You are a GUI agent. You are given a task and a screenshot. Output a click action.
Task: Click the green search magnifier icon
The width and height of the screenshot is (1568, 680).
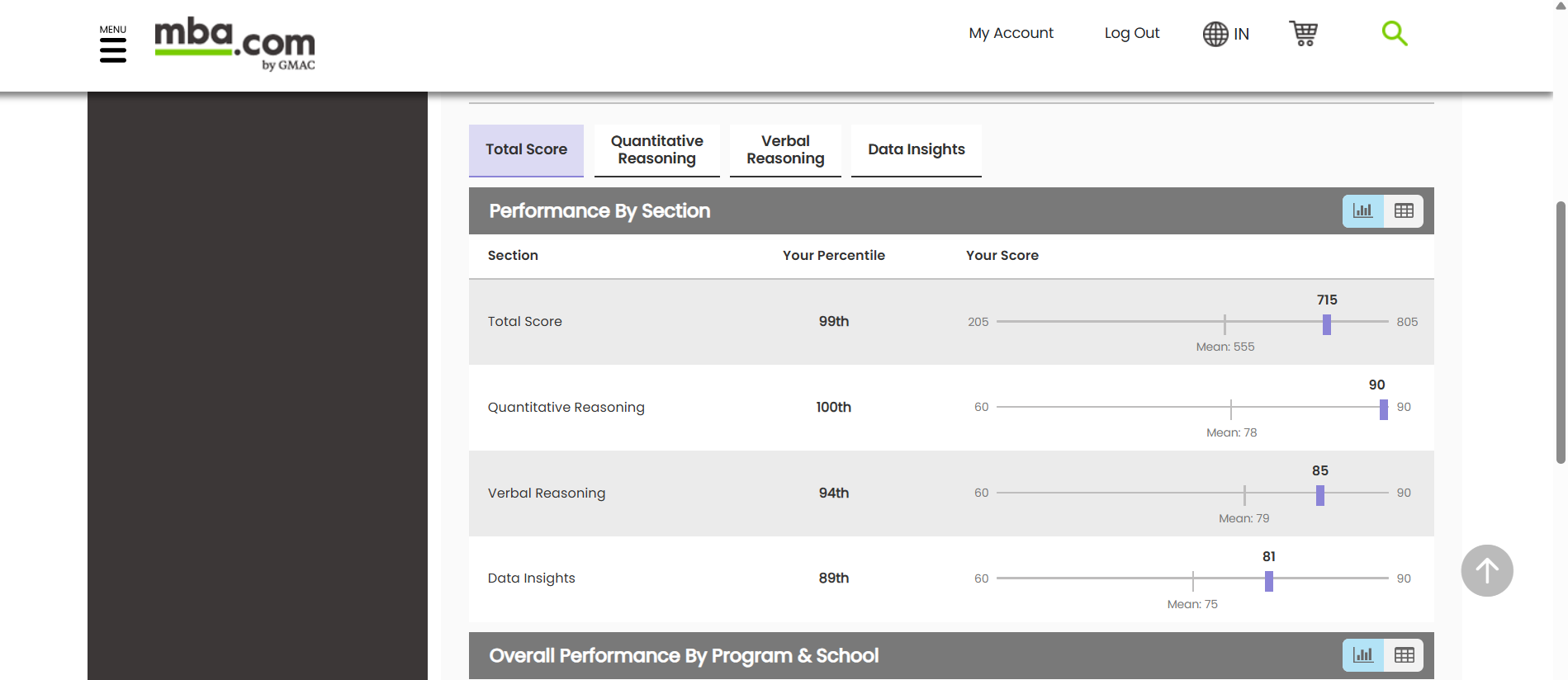pos(1394,33)
